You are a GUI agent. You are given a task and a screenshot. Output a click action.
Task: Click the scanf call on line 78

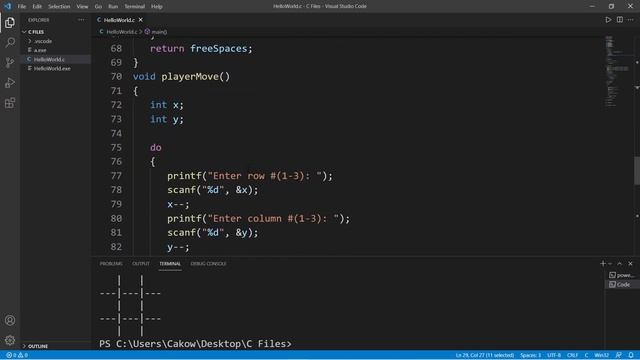pyautogui.click(x=213, y=190)
